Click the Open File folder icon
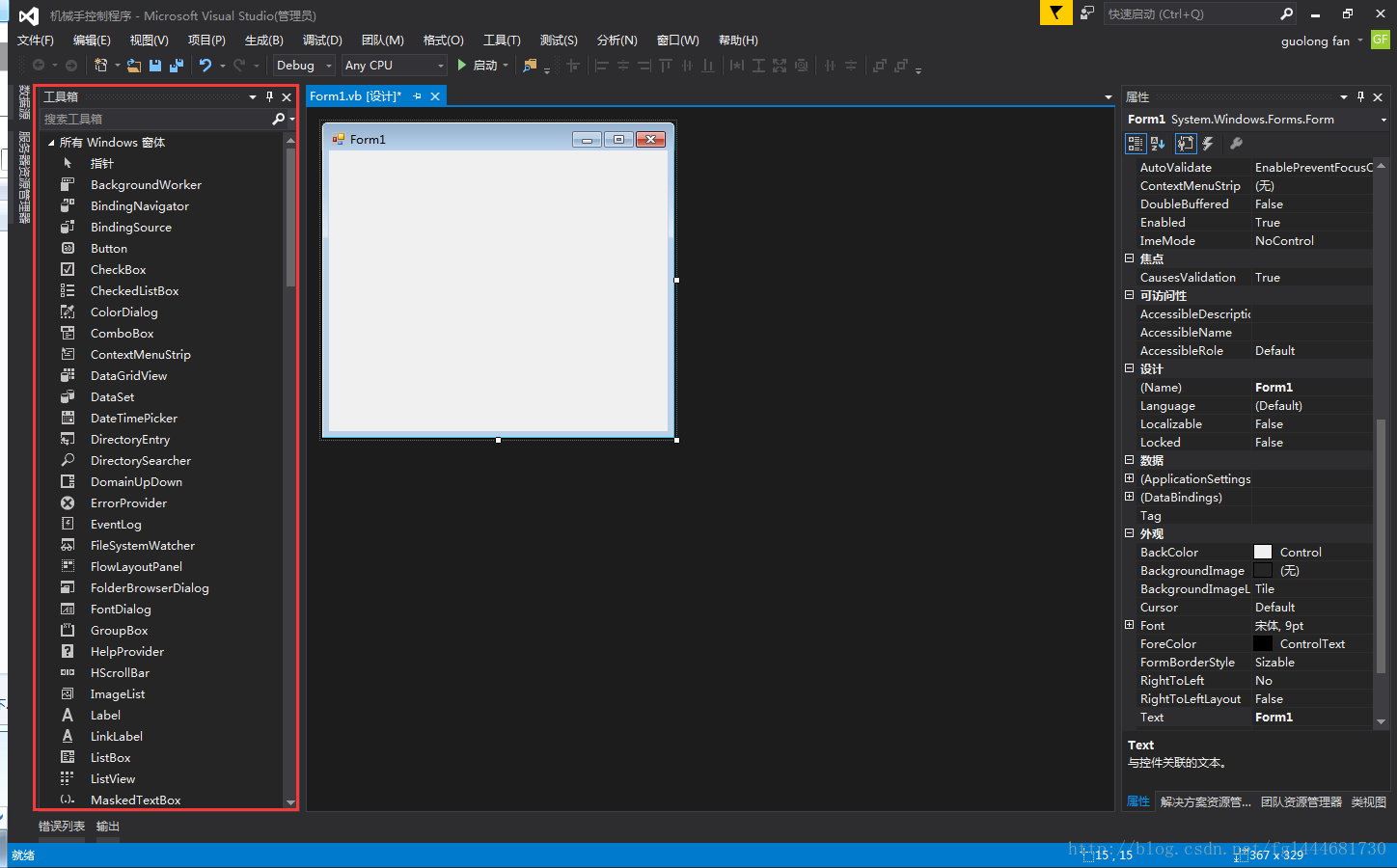 click(x=134, y=65)
